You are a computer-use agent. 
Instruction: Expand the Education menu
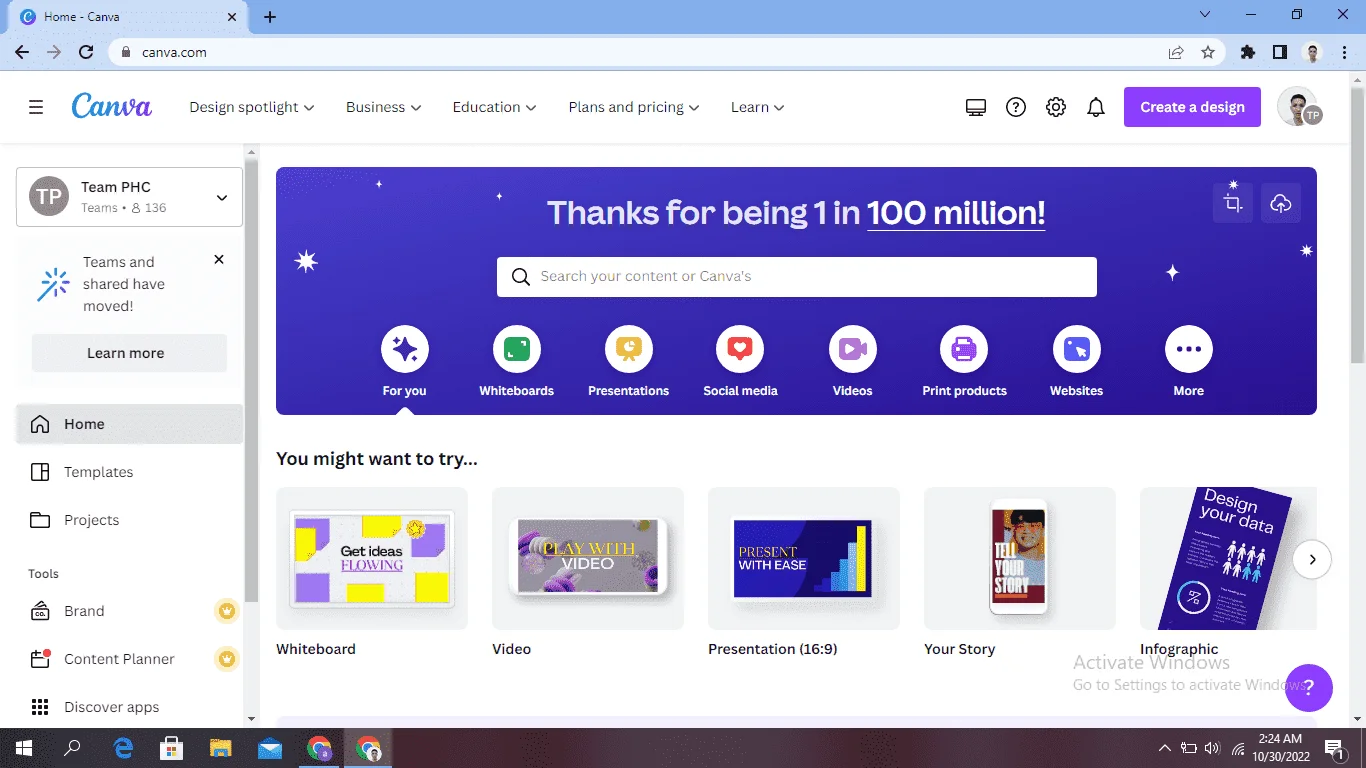[x=494, y=107]
